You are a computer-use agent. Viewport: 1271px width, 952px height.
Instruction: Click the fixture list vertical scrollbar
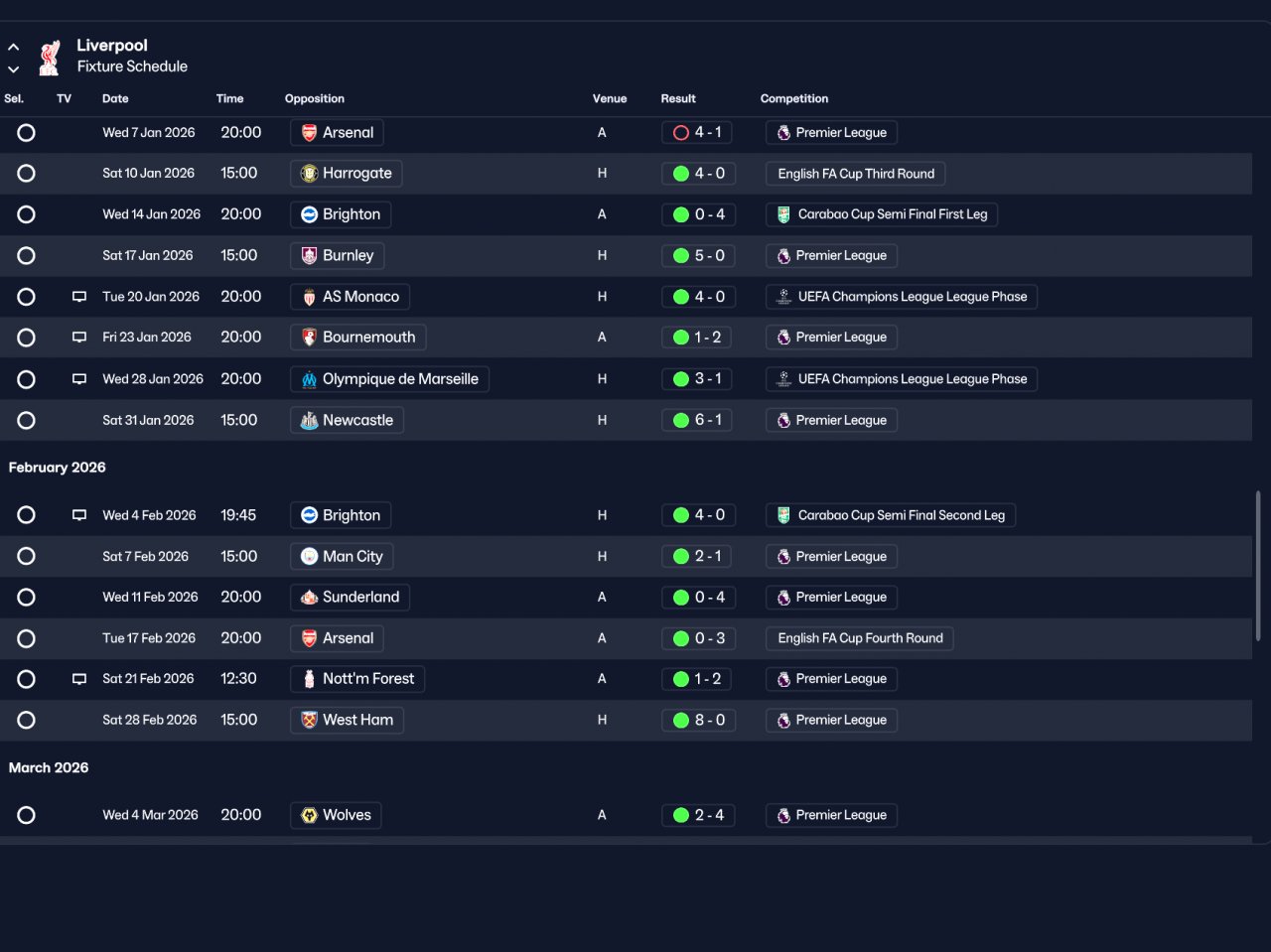tap(1258, 566)
